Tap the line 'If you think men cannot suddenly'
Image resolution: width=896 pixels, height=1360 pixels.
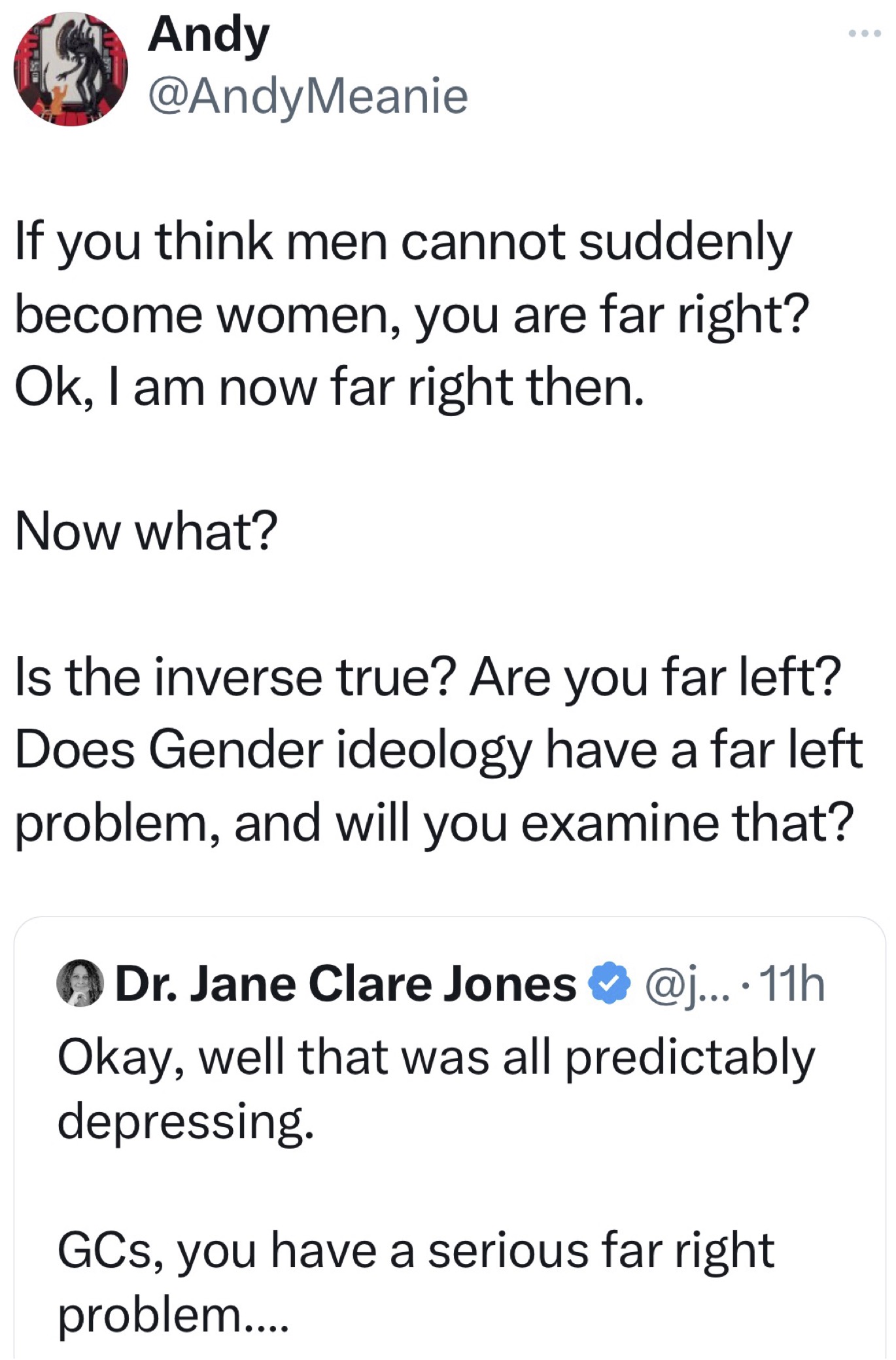coord(404,243)
